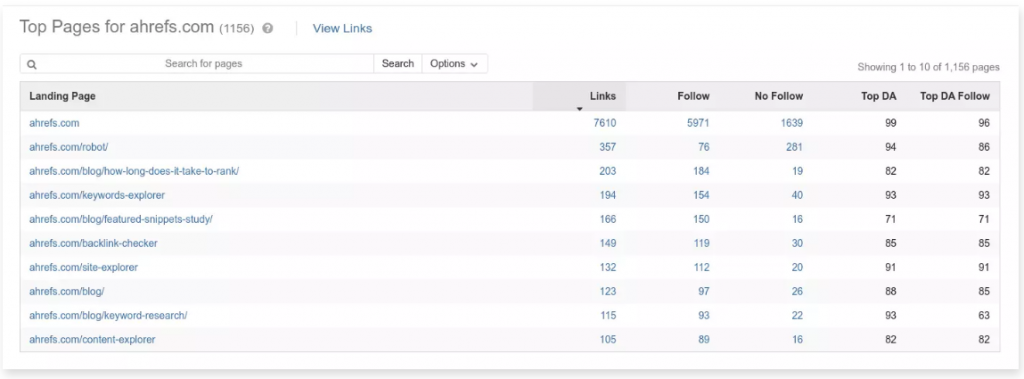Click the Top DA value 99
This screenshot has height=379, width=1024.
[x=891, y=123]
